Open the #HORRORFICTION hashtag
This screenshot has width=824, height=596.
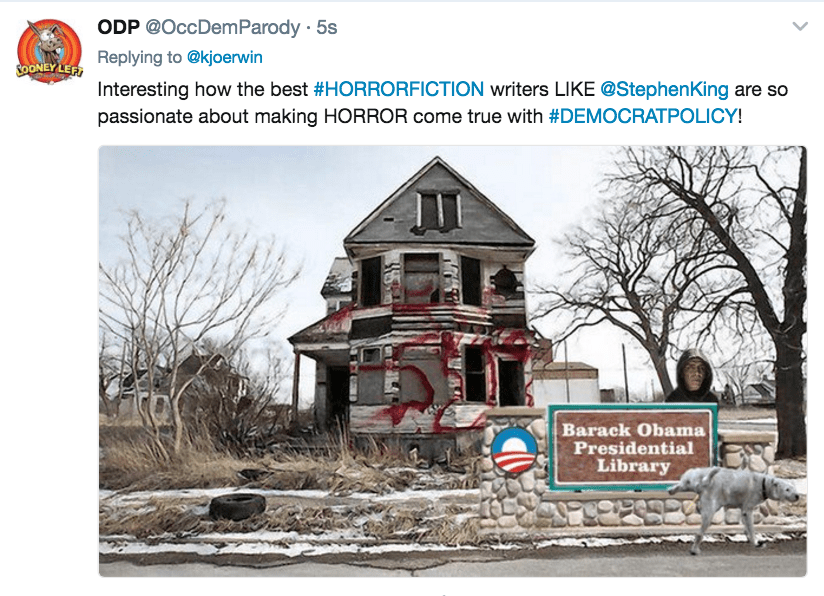click(x=398, y=89)
